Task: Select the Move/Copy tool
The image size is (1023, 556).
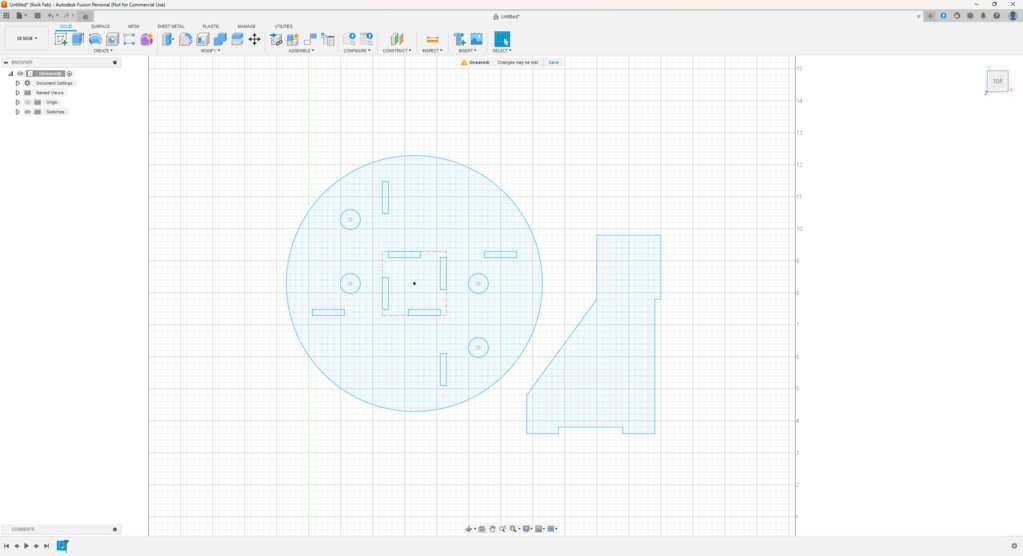Action: 254,39
